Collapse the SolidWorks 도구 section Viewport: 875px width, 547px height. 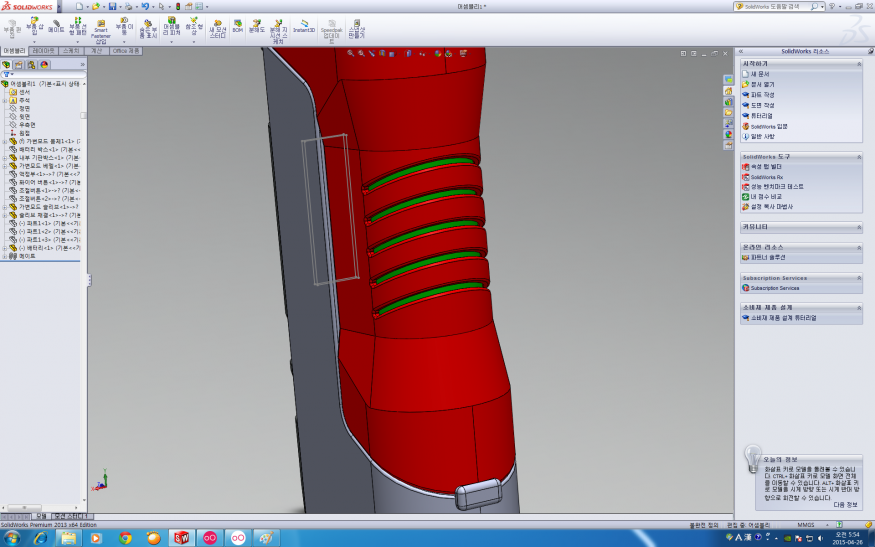click(x=859, y=157)
